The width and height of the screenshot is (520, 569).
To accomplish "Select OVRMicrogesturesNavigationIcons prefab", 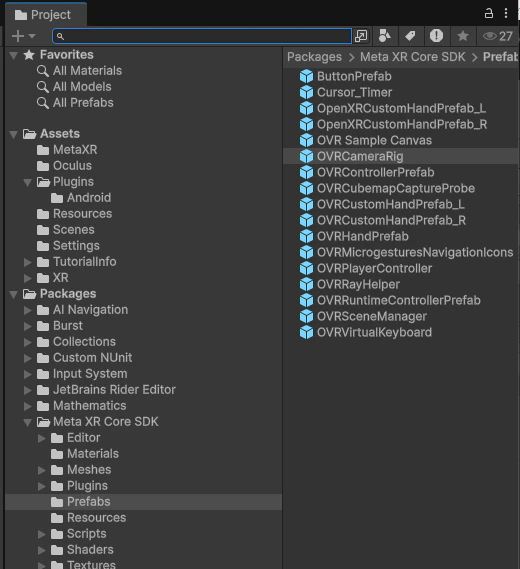I will tap(406, 252).
